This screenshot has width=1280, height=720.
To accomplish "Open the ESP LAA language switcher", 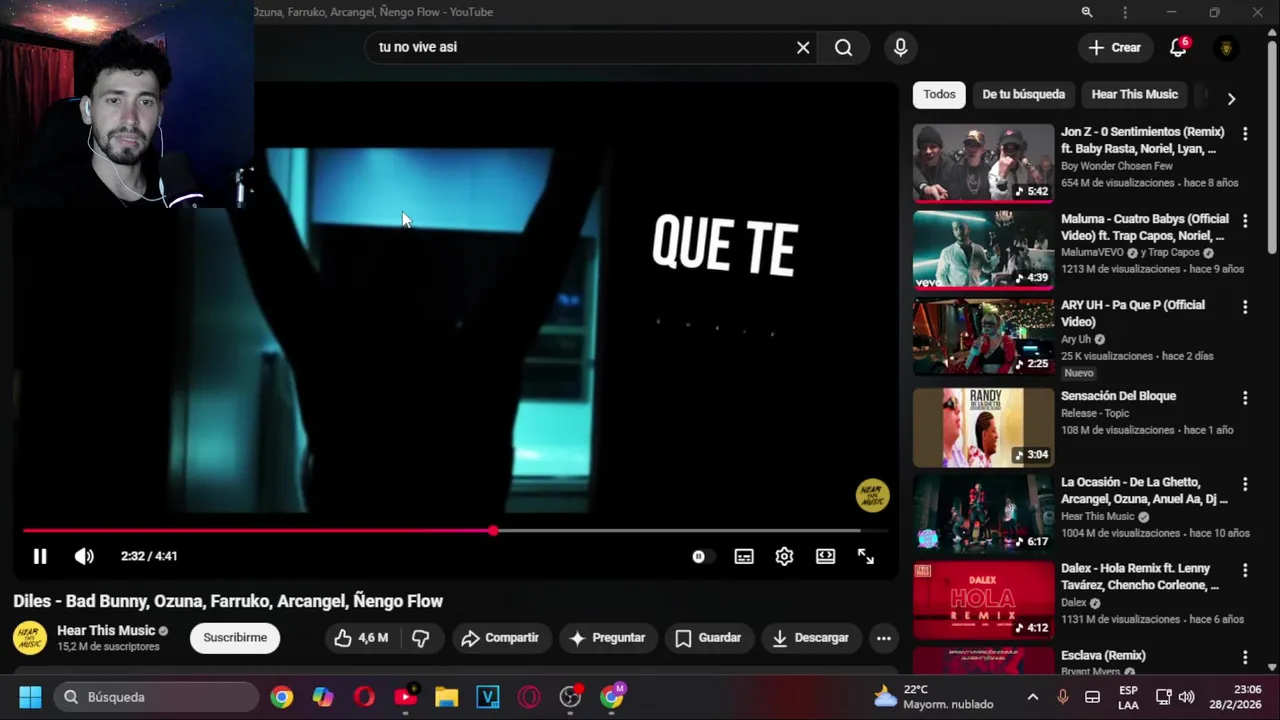I will pos(1128,697).
